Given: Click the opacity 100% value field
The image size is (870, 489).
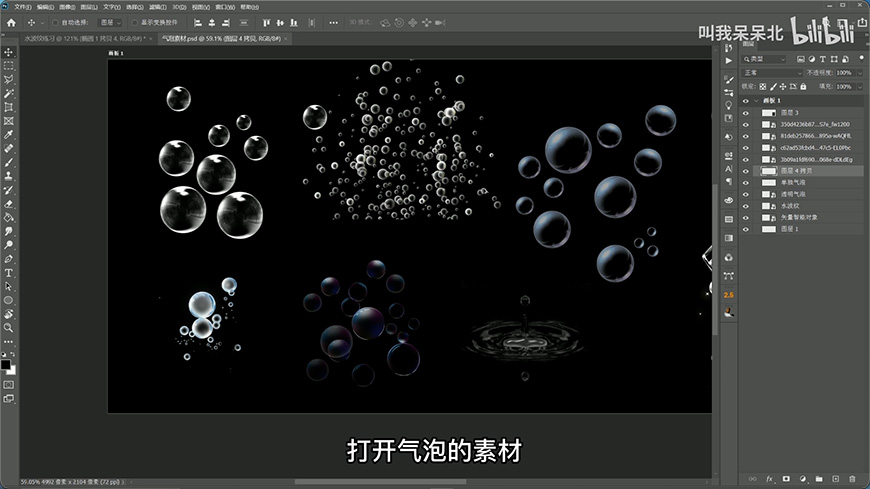Looking at the screenshot, I should [x=846, y=73].
